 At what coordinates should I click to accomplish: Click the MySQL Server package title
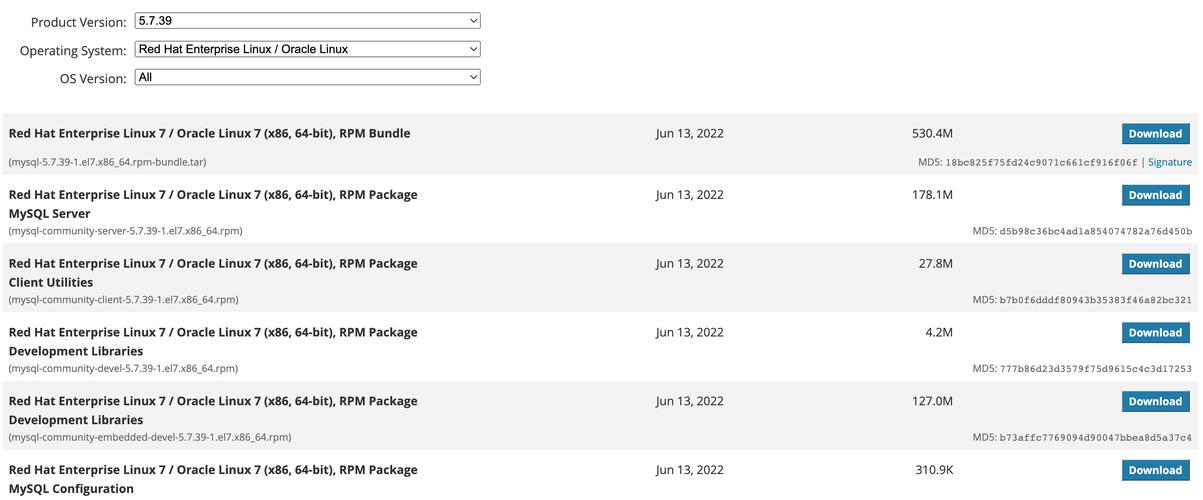(x=49, y=214)
